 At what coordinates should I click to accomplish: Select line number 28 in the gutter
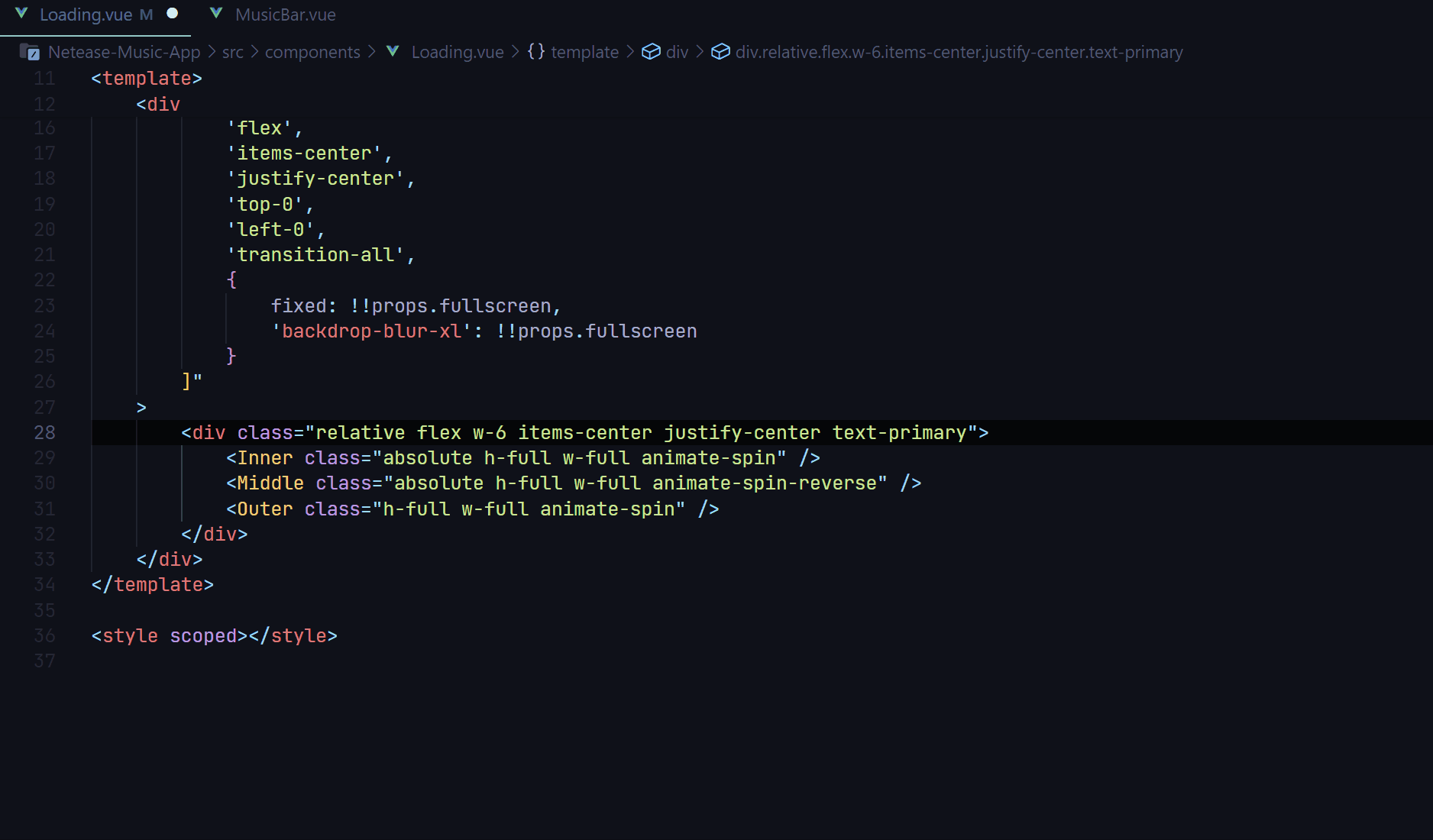coord(44,432)
